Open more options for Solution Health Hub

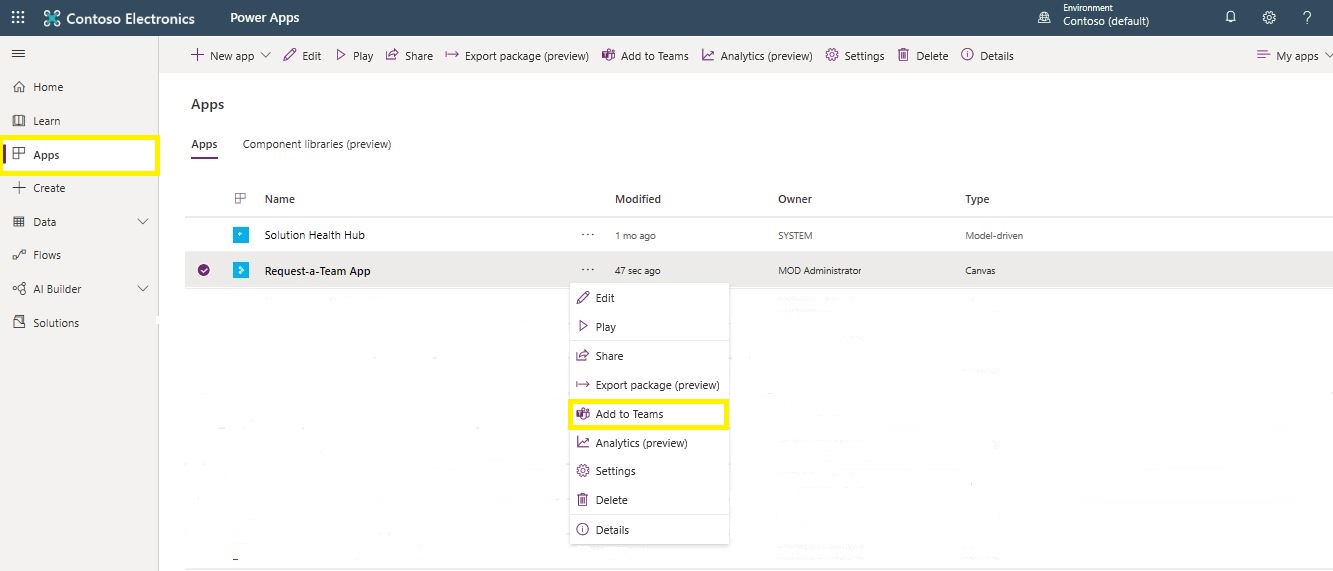point(588,235)
